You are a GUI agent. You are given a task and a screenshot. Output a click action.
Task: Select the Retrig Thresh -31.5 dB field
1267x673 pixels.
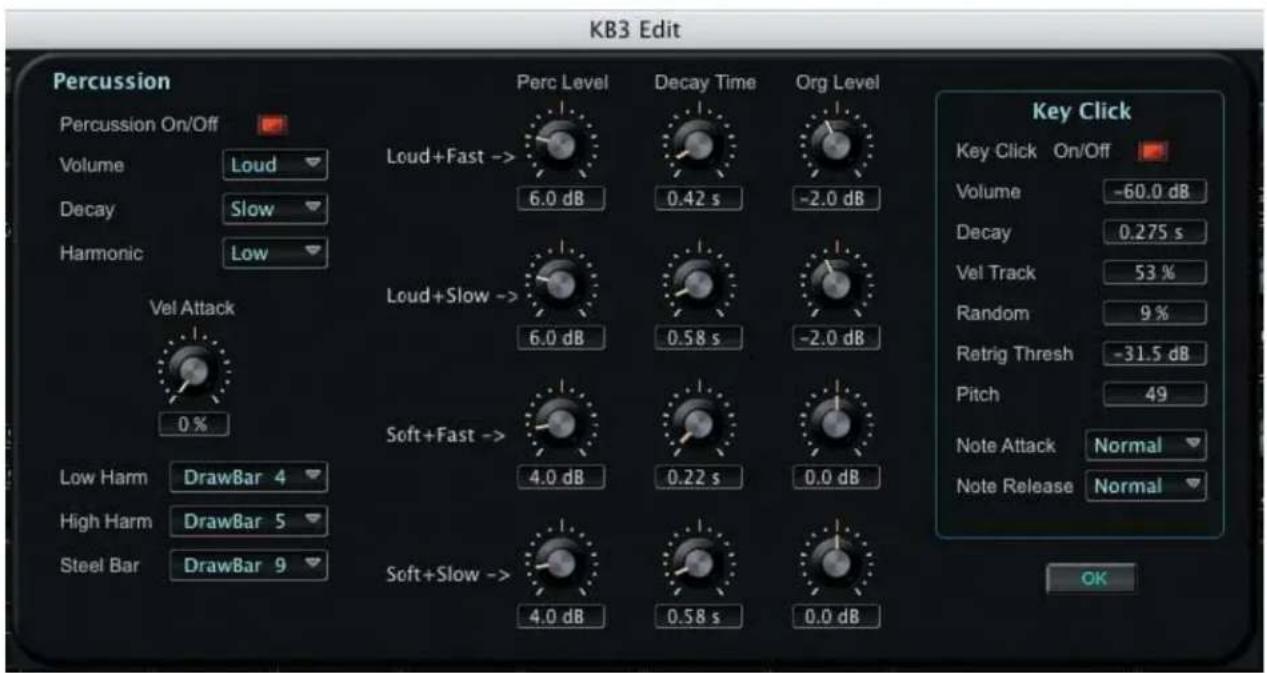1155,354
